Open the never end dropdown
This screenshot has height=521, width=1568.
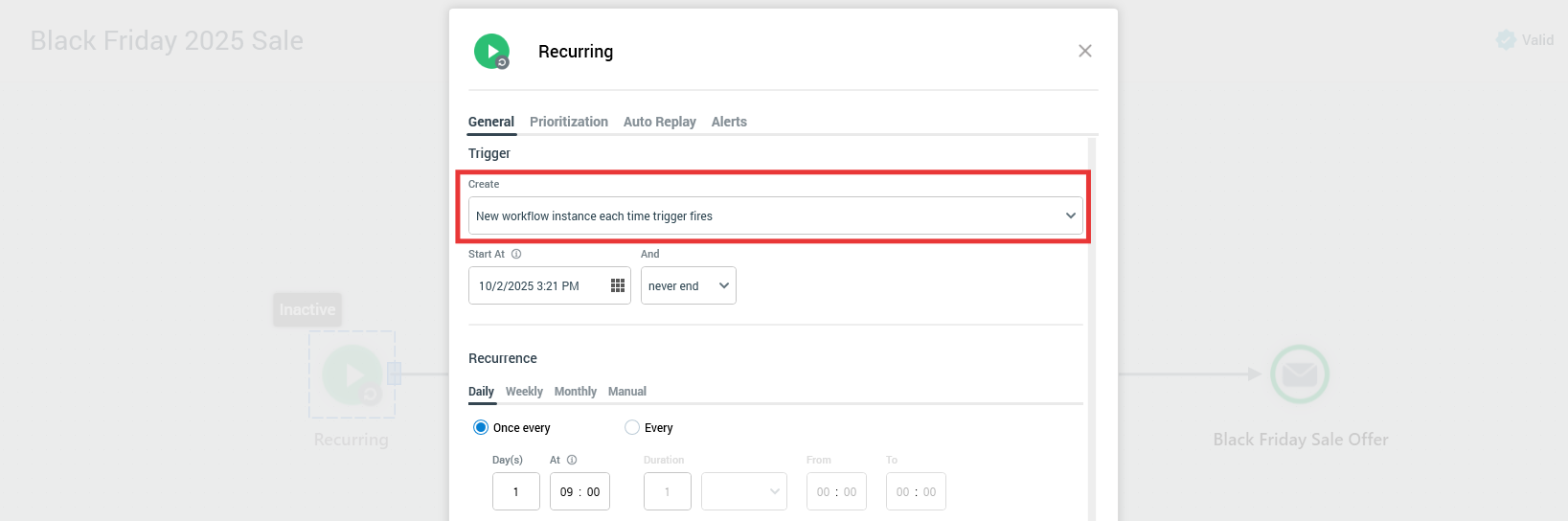click(x=688, y=285)
